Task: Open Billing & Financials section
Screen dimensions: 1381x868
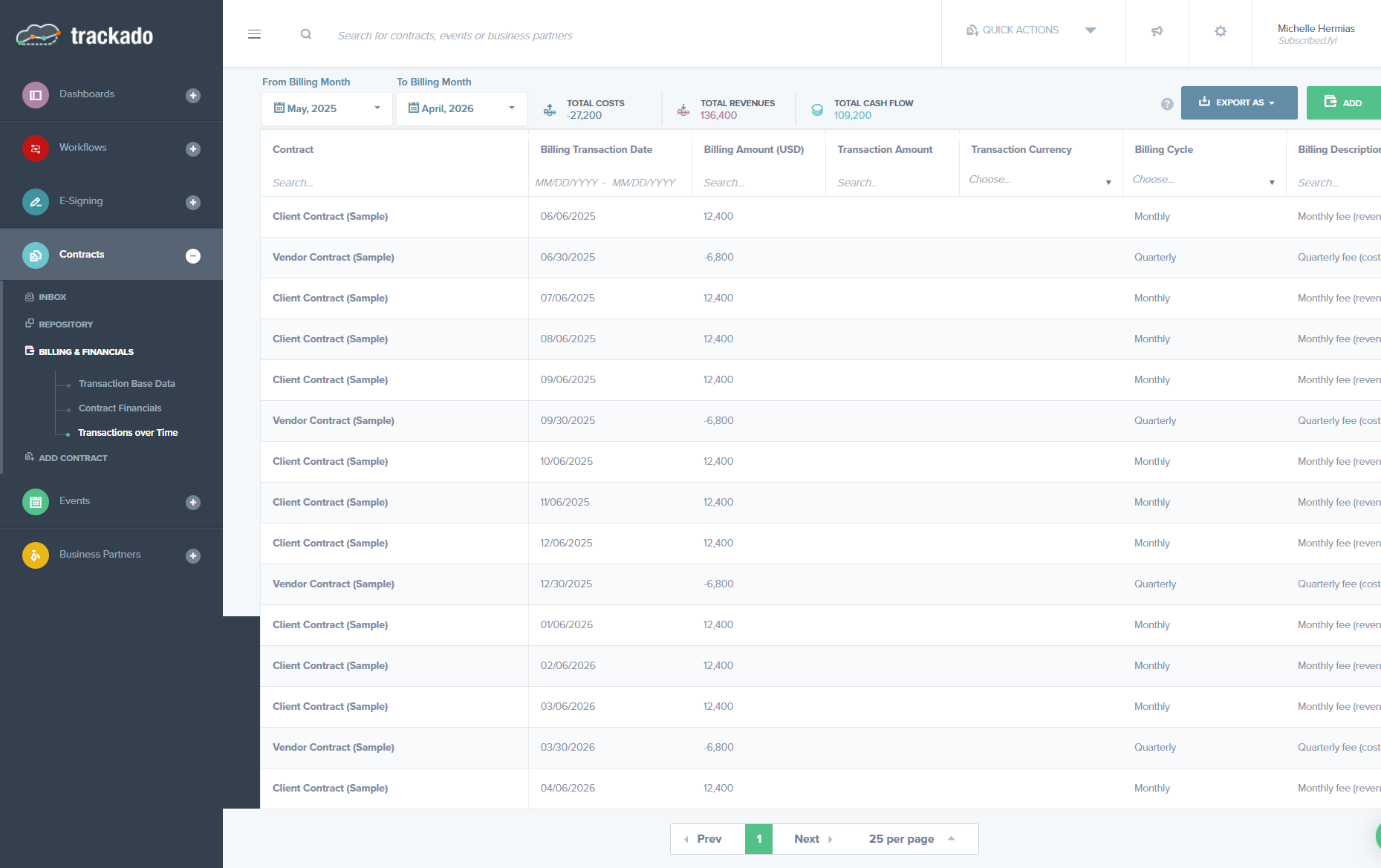Action: click(79, 352)
